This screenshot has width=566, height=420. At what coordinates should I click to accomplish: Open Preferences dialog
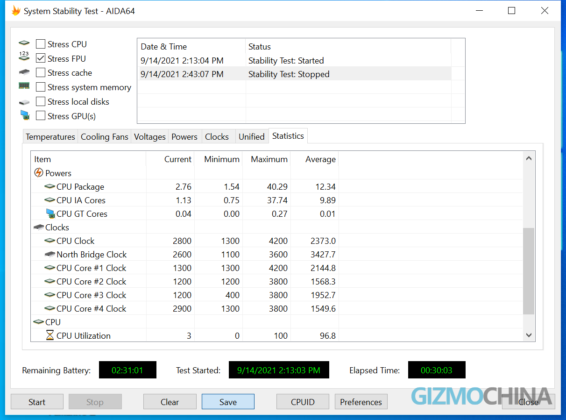pyautogui.click(x=361, y=402)
